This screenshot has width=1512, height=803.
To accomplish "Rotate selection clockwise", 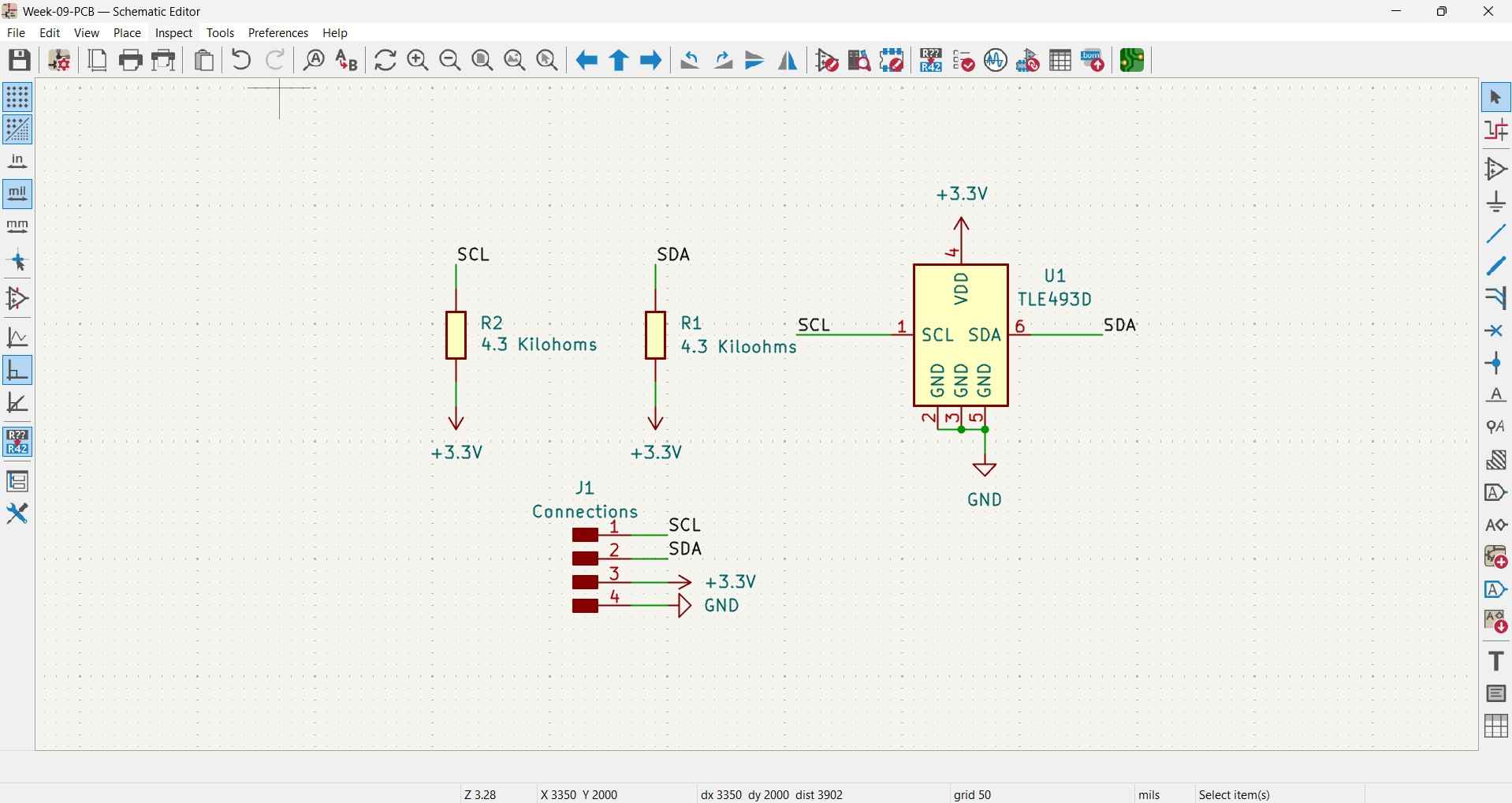I will (x=723, y=60).
